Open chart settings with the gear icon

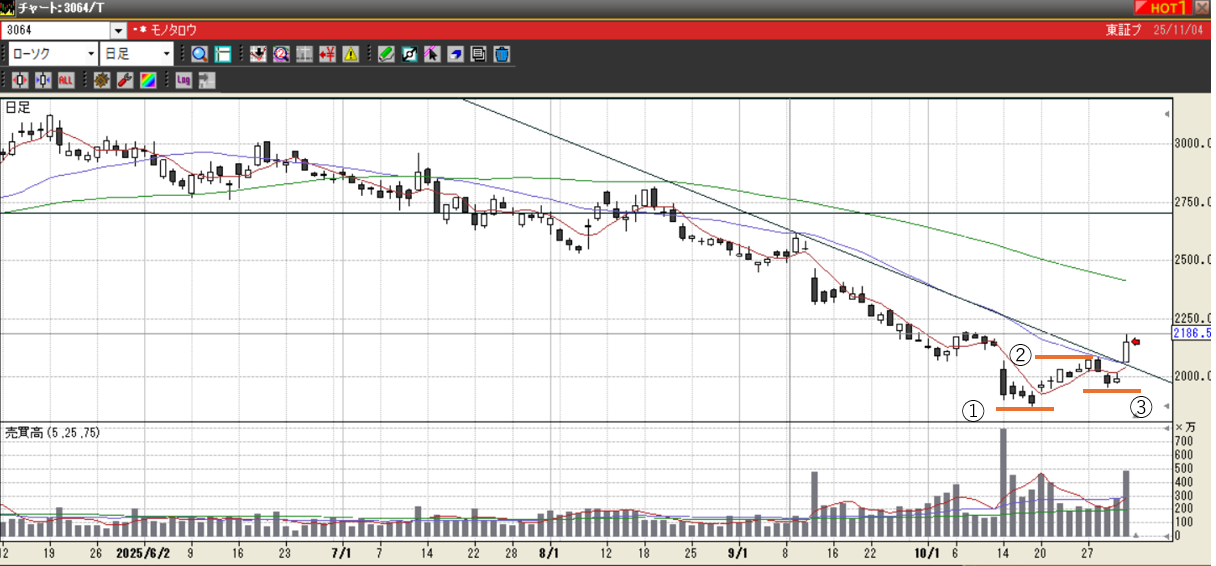point(101,80)
